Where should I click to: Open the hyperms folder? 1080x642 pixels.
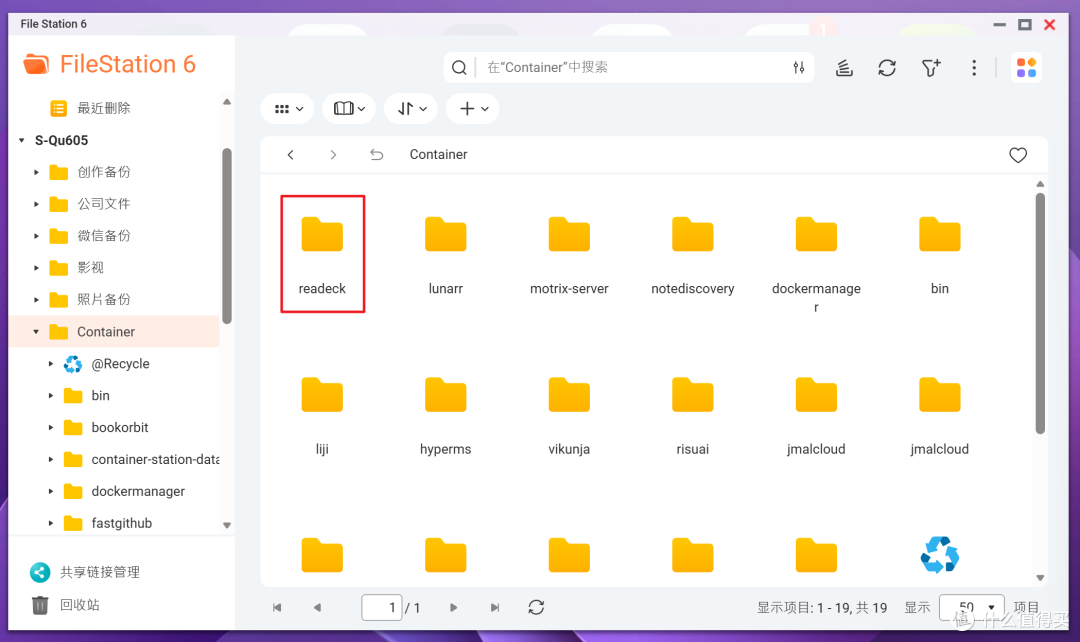coord(446,415)
